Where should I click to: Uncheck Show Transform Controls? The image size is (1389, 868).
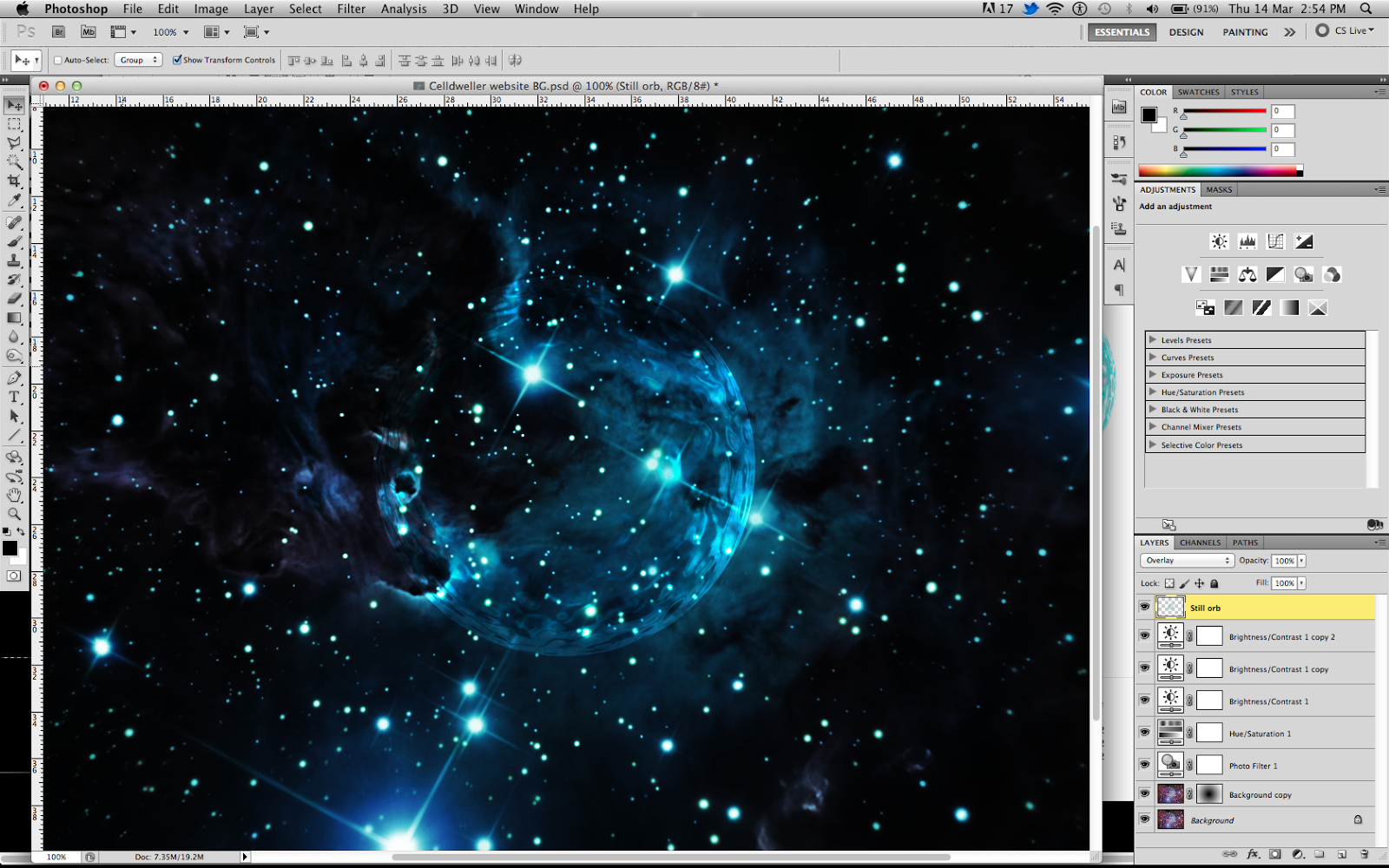point(177,60)
